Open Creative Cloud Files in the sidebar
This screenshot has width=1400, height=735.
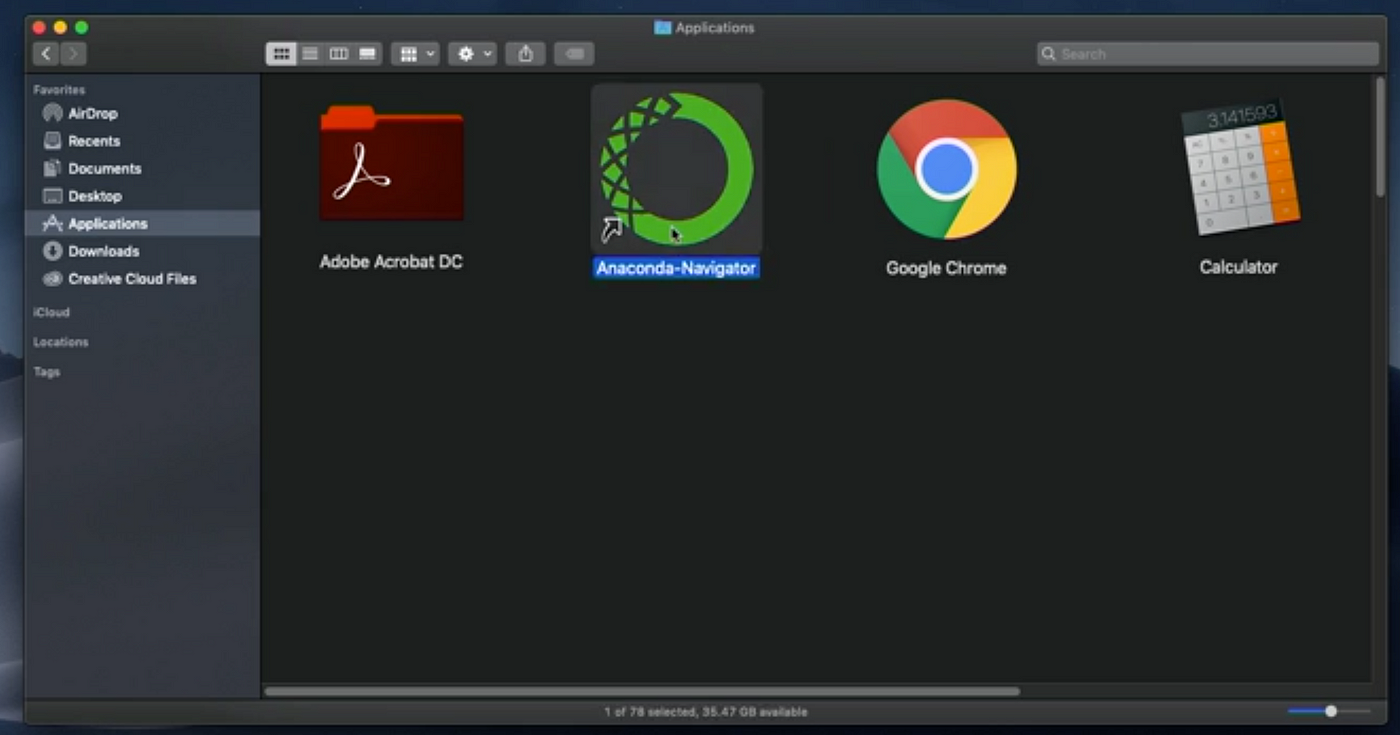coord(142,278)
